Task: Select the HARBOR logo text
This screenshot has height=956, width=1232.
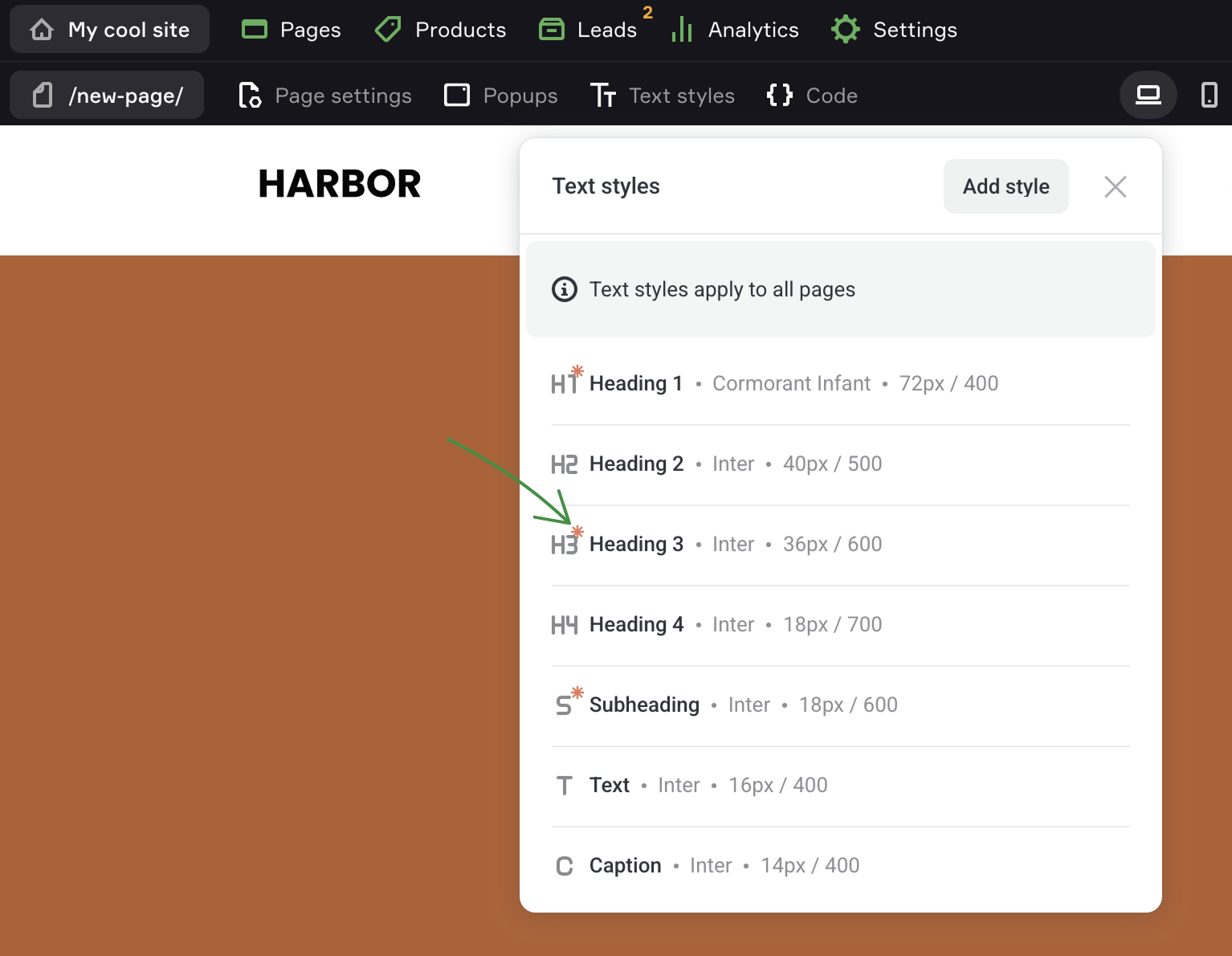Action: point(340,184)
